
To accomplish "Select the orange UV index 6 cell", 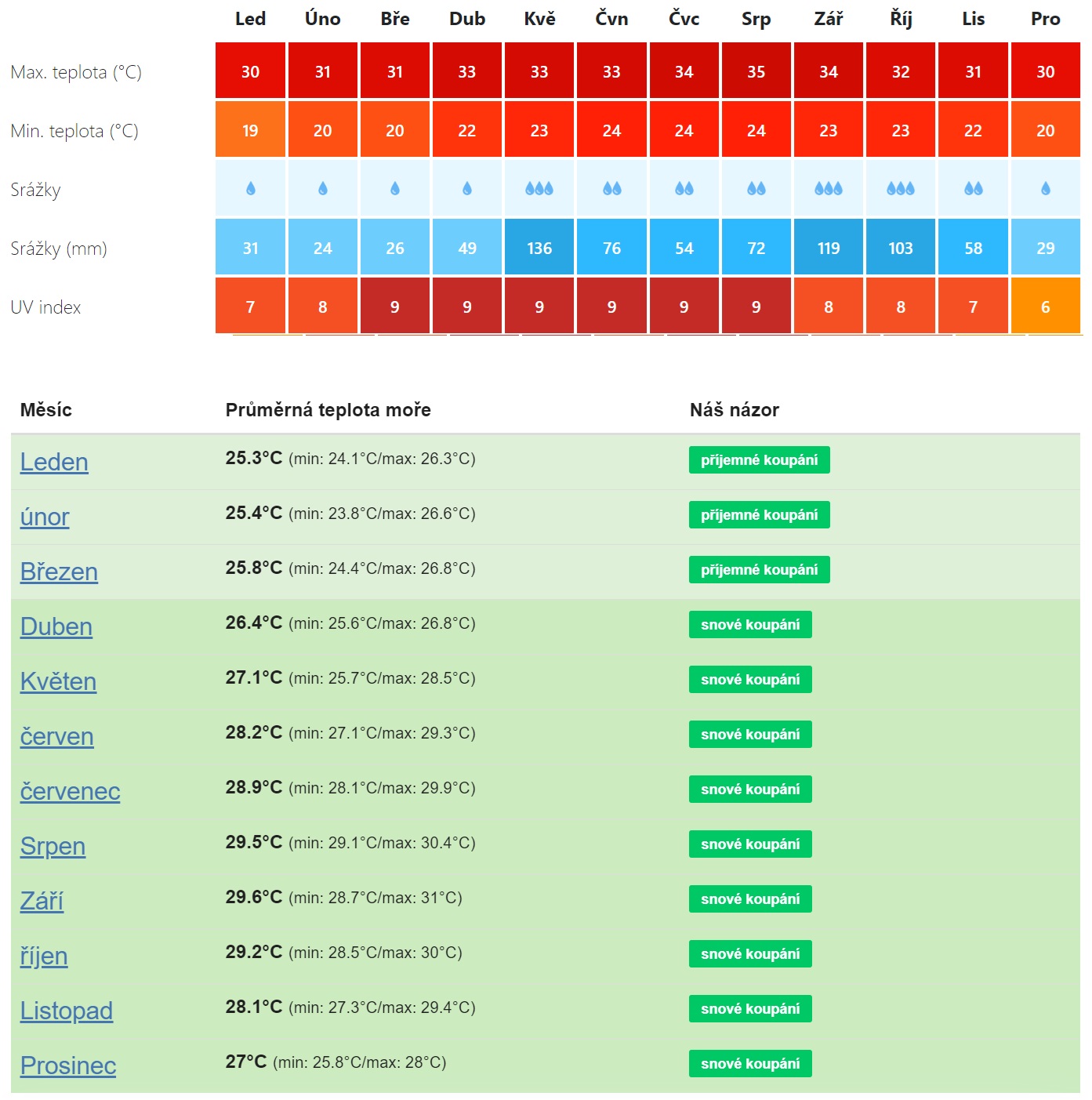I will [x=1045, y=307].
